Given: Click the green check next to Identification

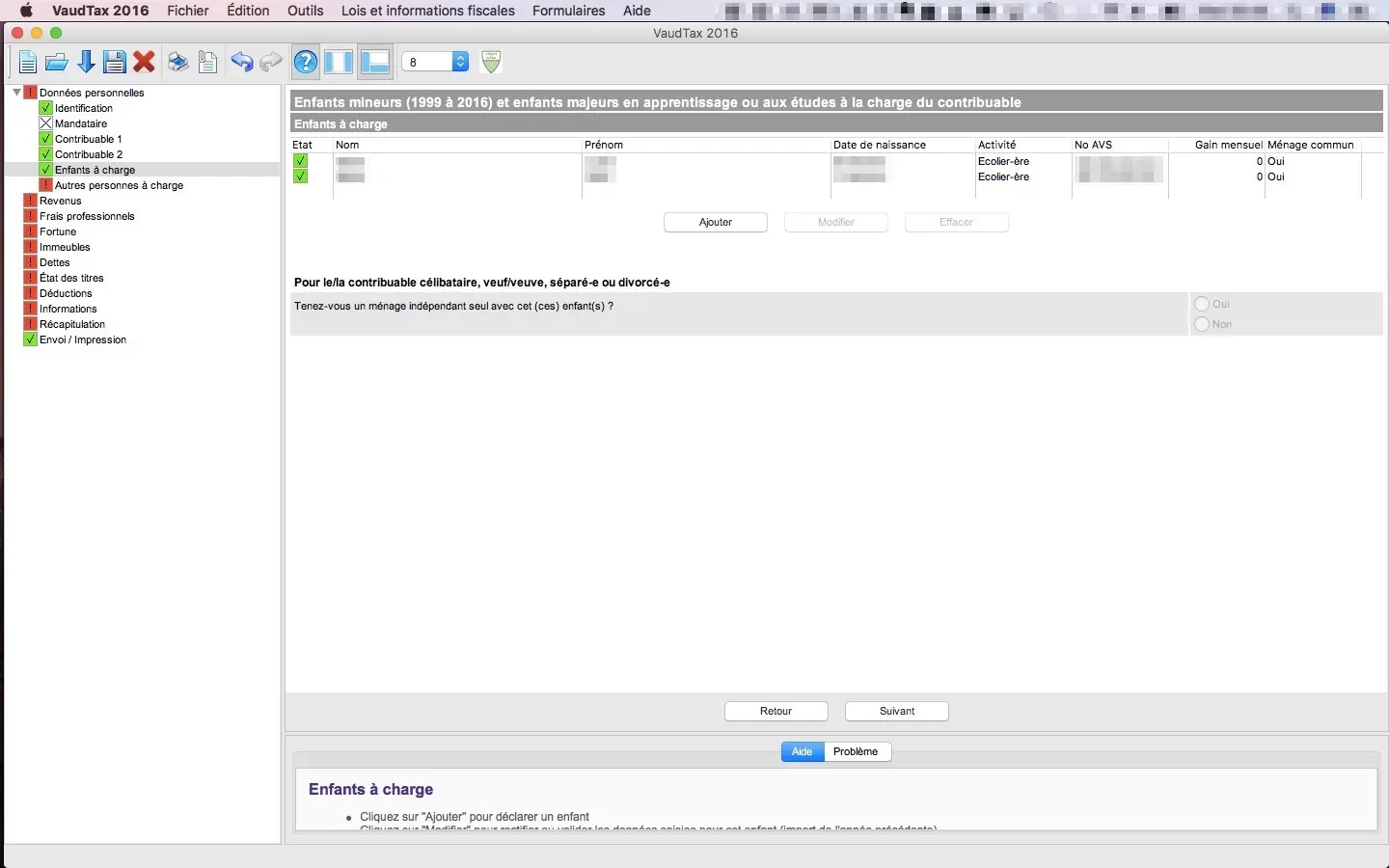Looking at the screenshot, I should pyautogui.click(x=45, y=108).
